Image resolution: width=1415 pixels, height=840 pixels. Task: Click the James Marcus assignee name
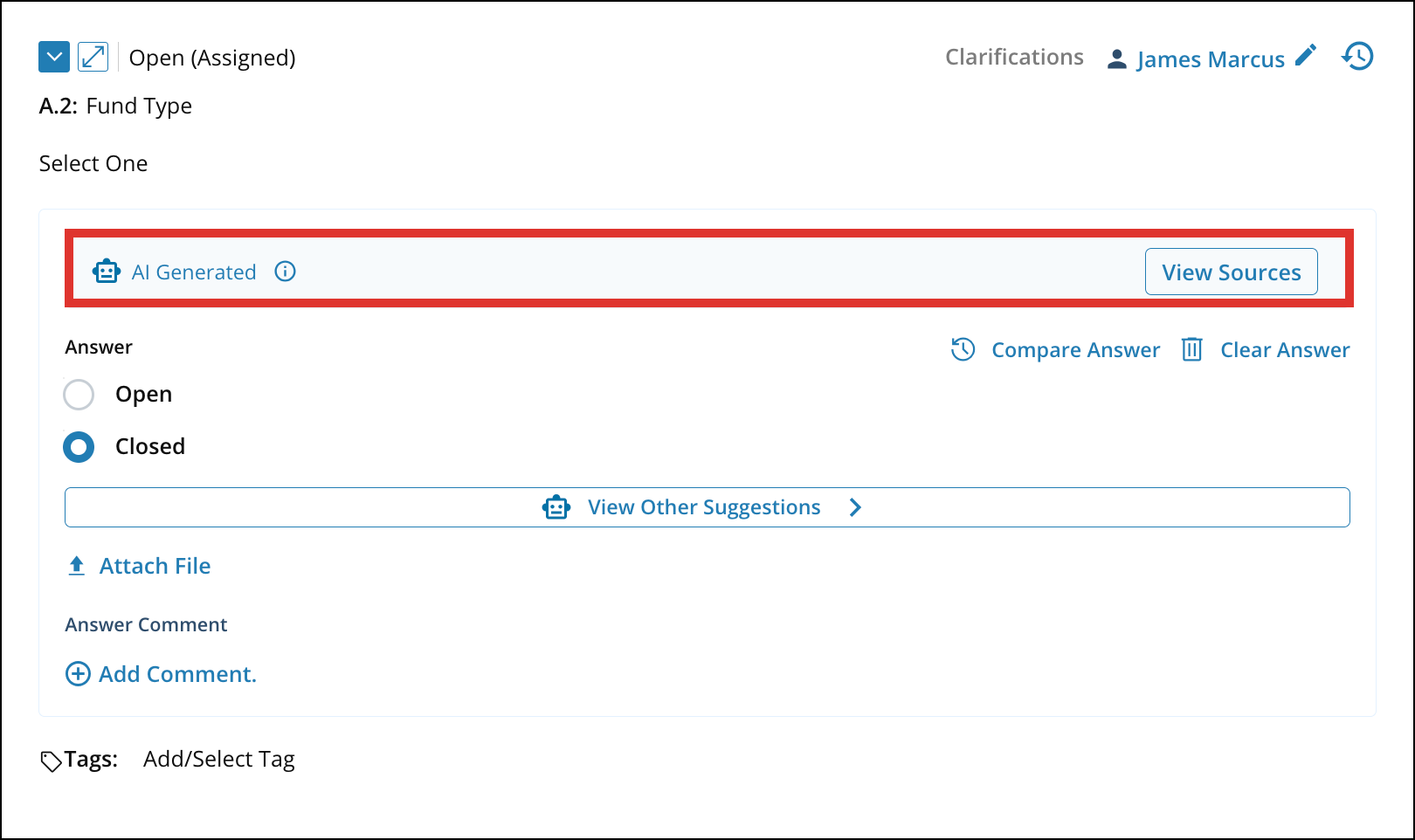tap(1210, 59)
